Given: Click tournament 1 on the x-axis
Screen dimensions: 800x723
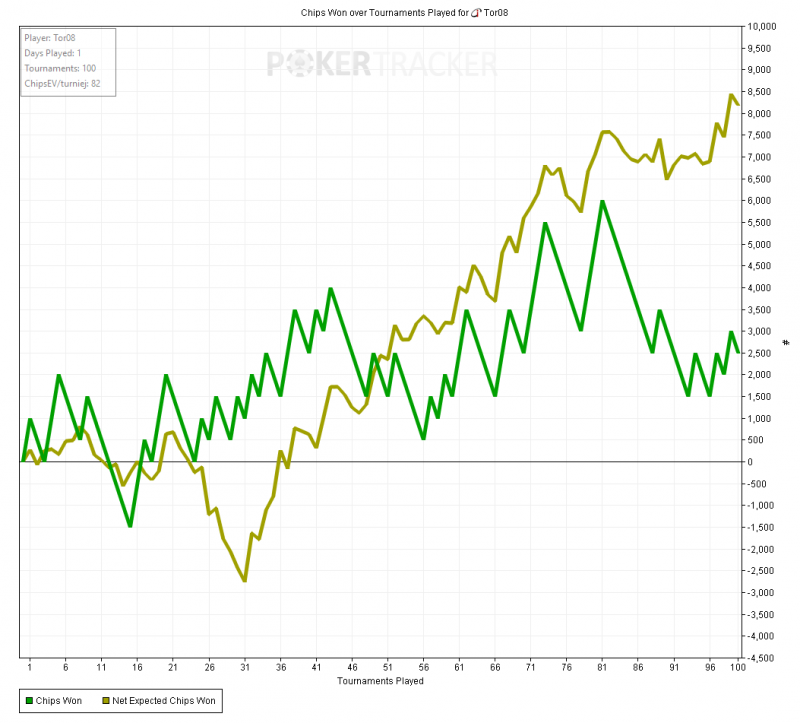Looking at the screenshot, I should click(x=30, y=667).
